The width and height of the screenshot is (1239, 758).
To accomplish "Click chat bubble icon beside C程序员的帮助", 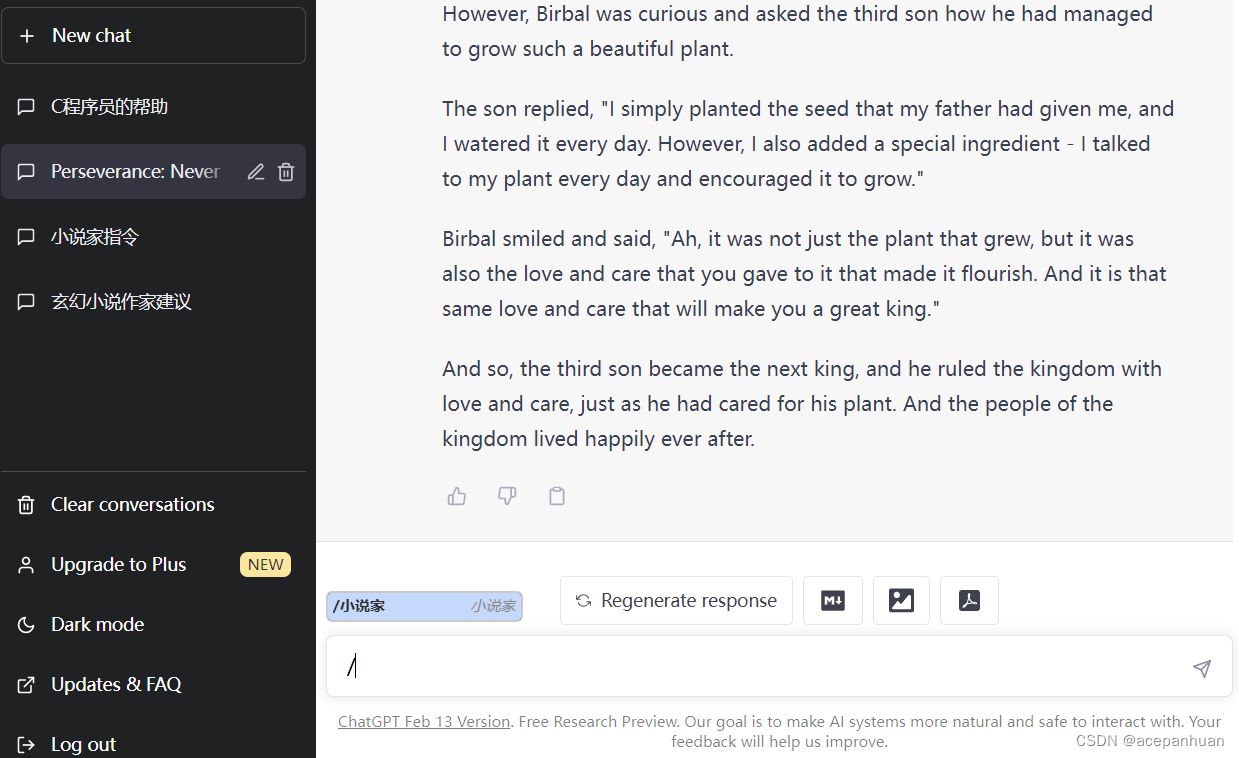I will point(27,107).
